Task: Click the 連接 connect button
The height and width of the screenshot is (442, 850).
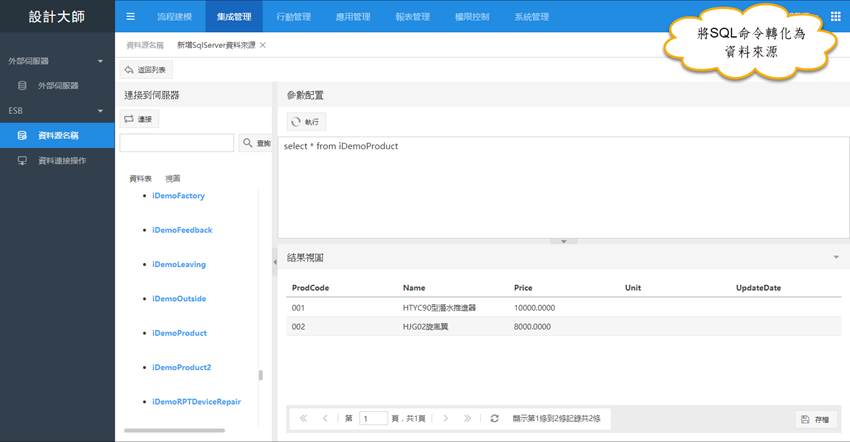Action: (x=139, y=119)
